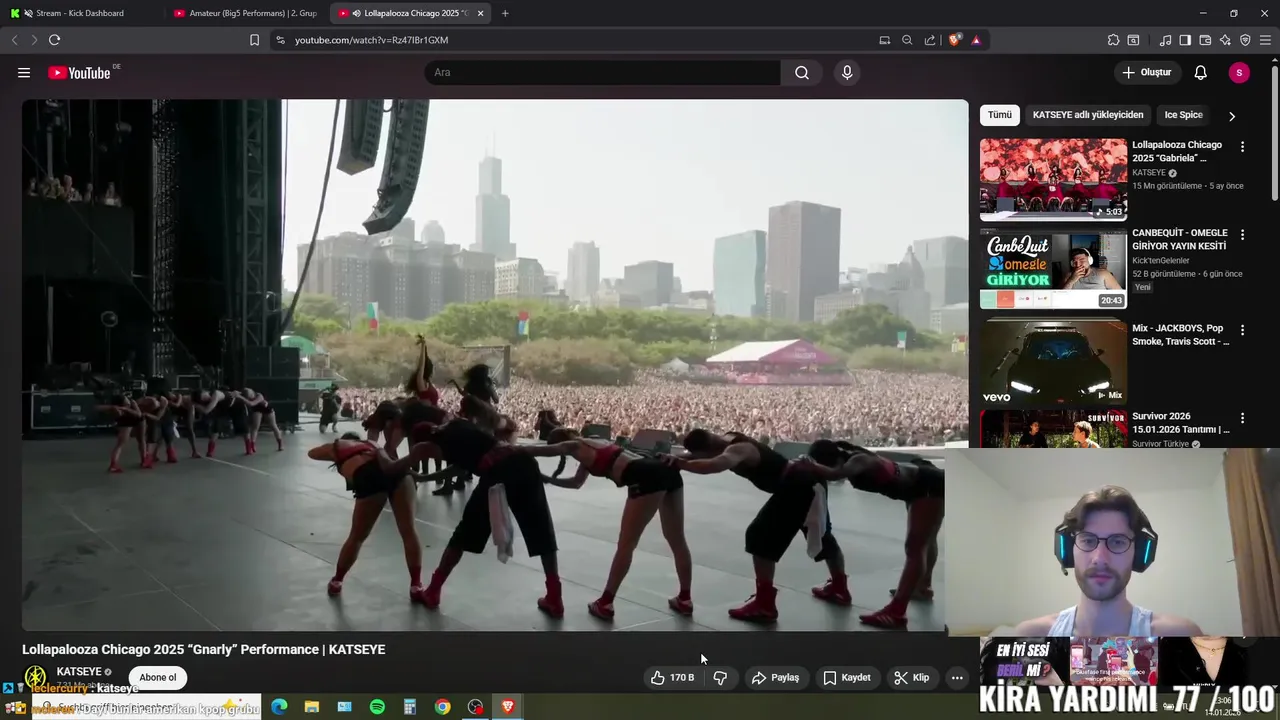This screenshot has height=720, width=1280.
Task: Click the zoom-out magnifier in address bar
Action: [x=907, y=40]
